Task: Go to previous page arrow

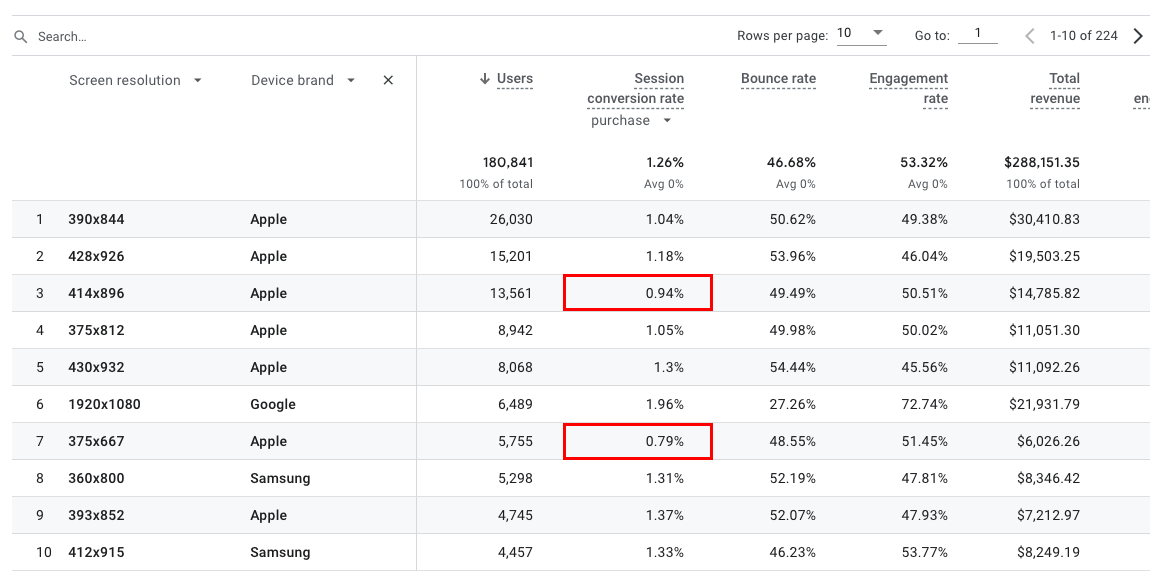Action: [1030, 36]
